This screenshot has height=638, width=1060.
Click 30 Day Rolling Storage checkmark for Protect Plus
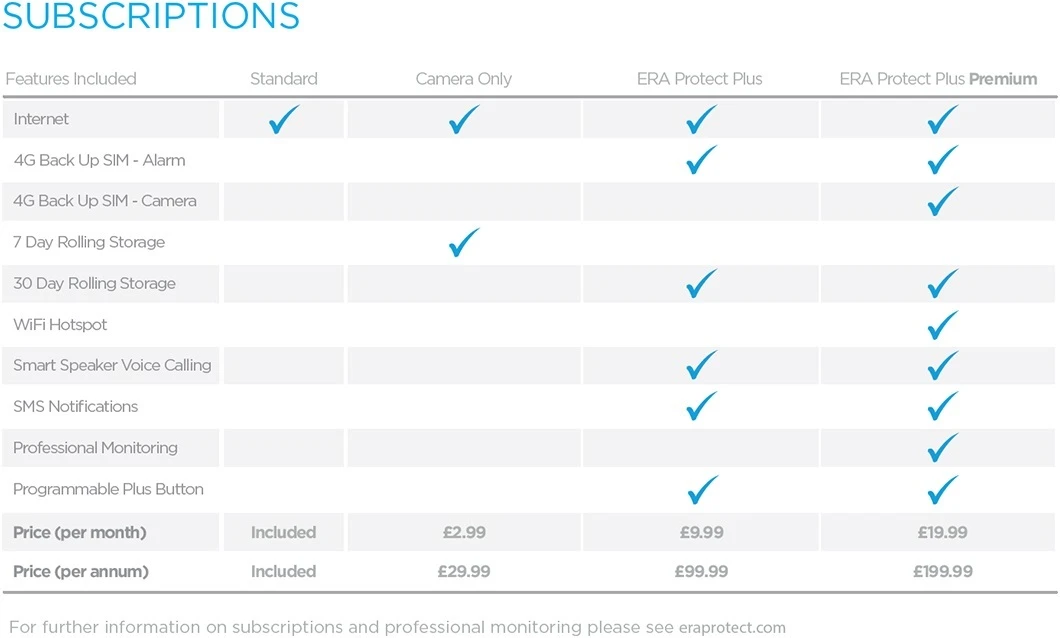click(702, 284)
